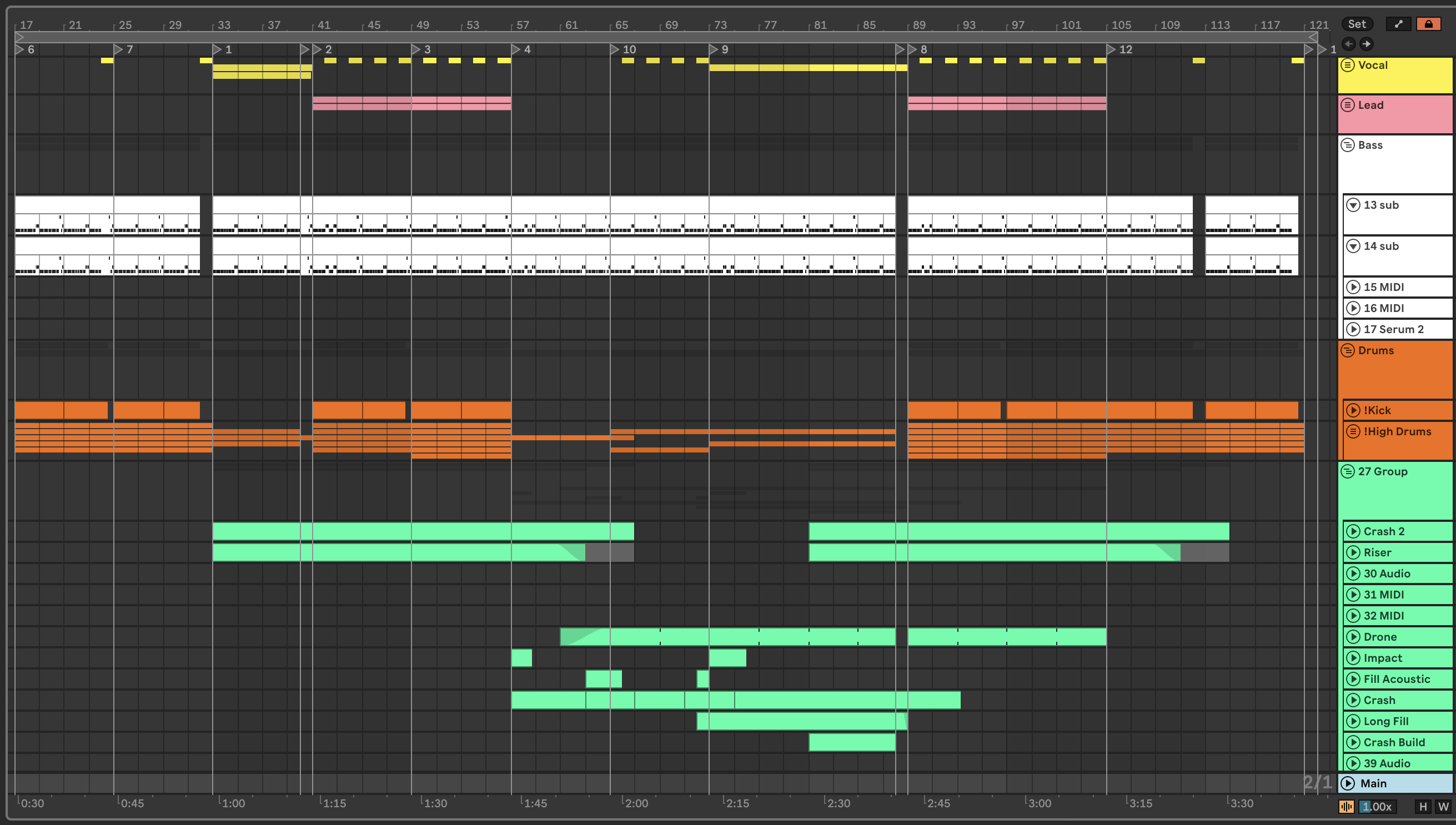Viewport: 1456px width, 825px height.
Task: Jump to next locator arrow
Action: click(x=1367, y=44)
